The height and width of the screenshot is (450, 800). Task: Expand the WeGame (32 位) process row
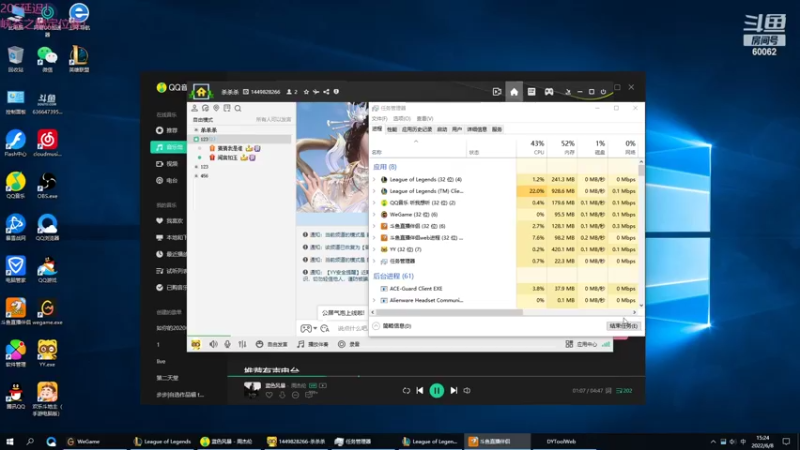pos(374,215)
